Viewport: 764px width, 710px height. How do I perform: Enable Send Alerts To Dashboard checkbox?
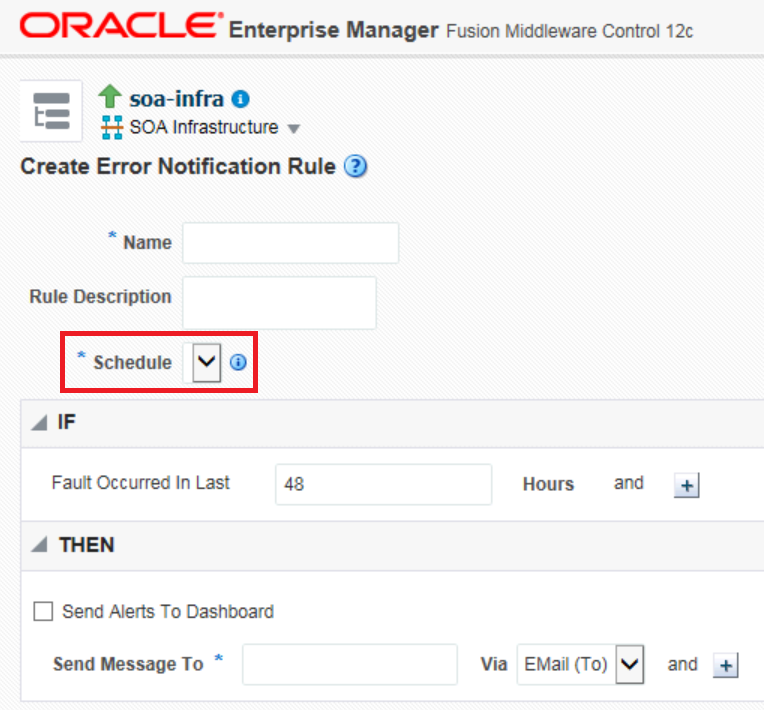pyautogui.click(x=43, y=612)
